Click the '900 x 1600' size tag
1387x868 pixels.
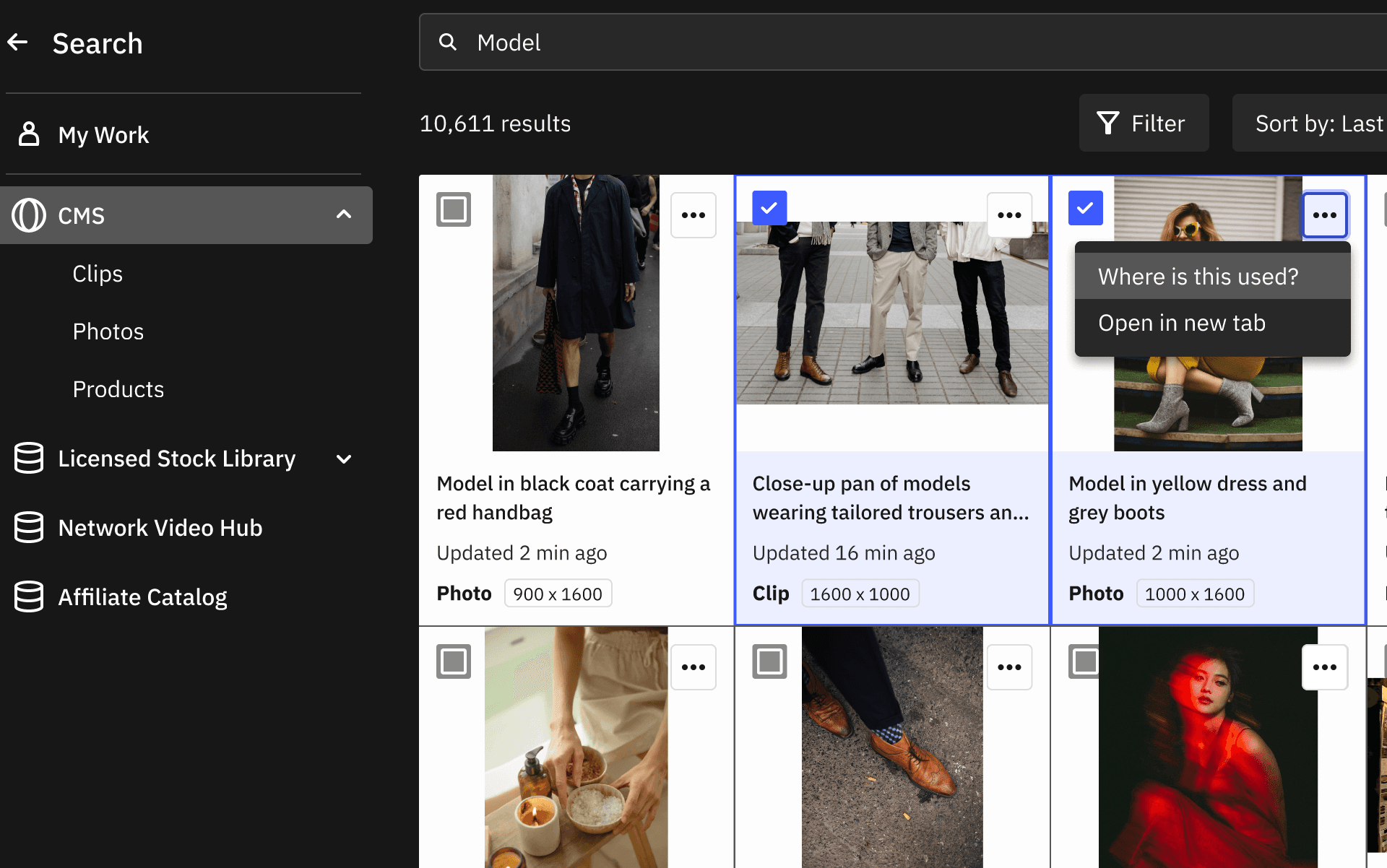coord(558,594)
